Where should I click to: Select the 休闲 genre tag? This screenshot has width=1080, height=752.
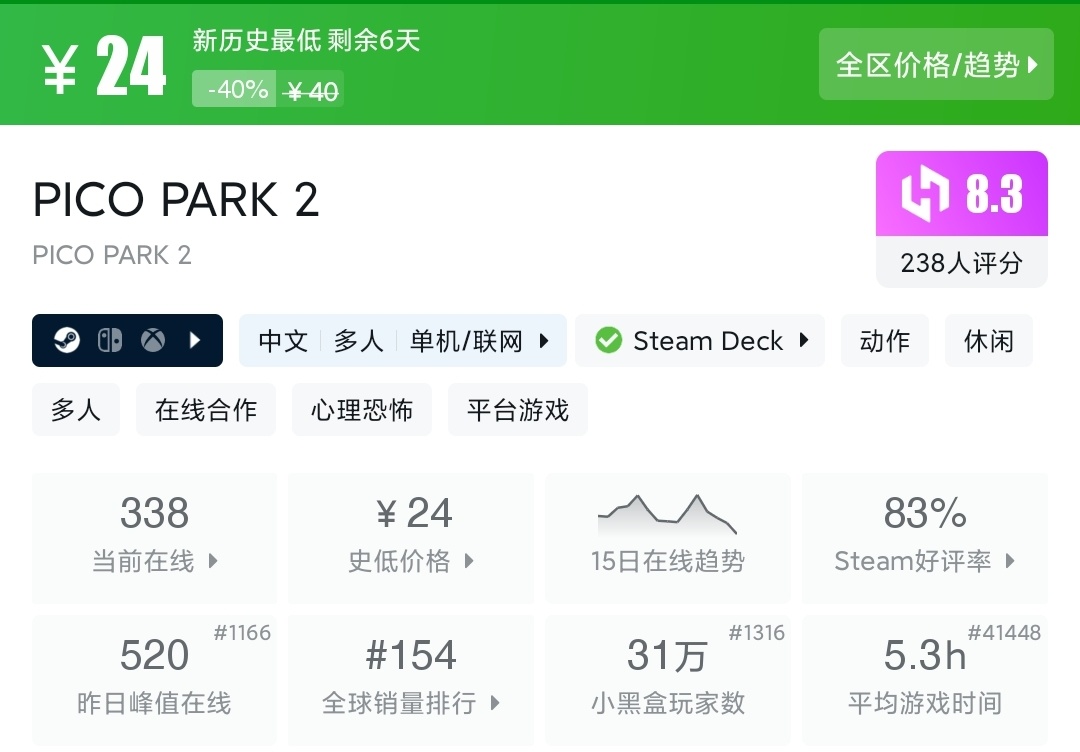(x=989, y=341)
